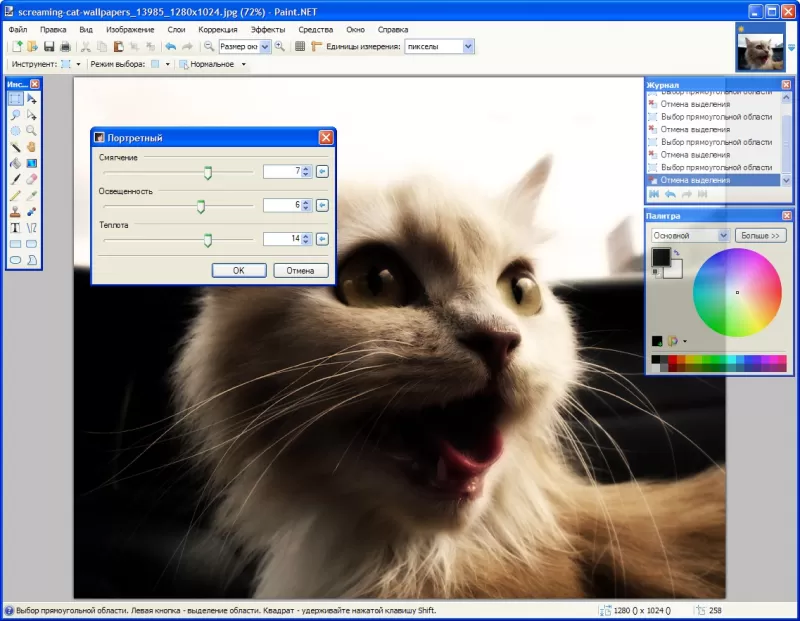Open the palette management dropdown arrow
This screenshot has width=800, height=621.
[685, 341]
